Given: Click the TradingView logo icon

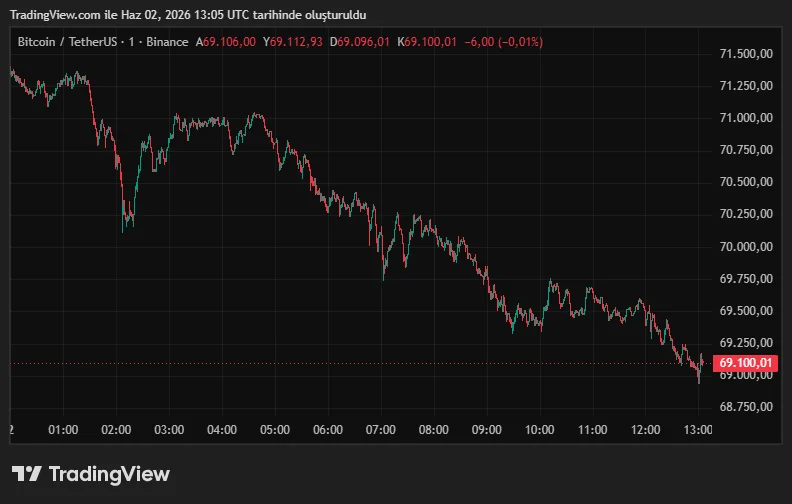Looking at the screenshot, I should click(26, 474).
